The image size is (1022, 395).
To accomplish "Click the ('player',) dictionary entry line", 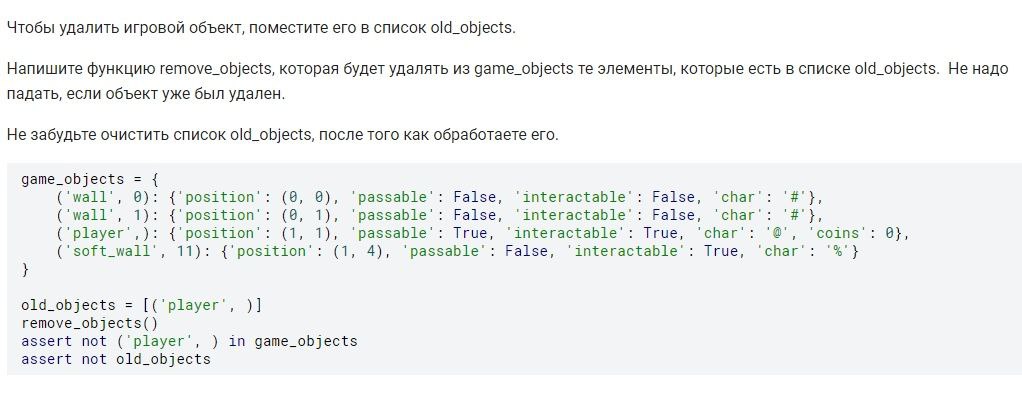I will 482,233.
